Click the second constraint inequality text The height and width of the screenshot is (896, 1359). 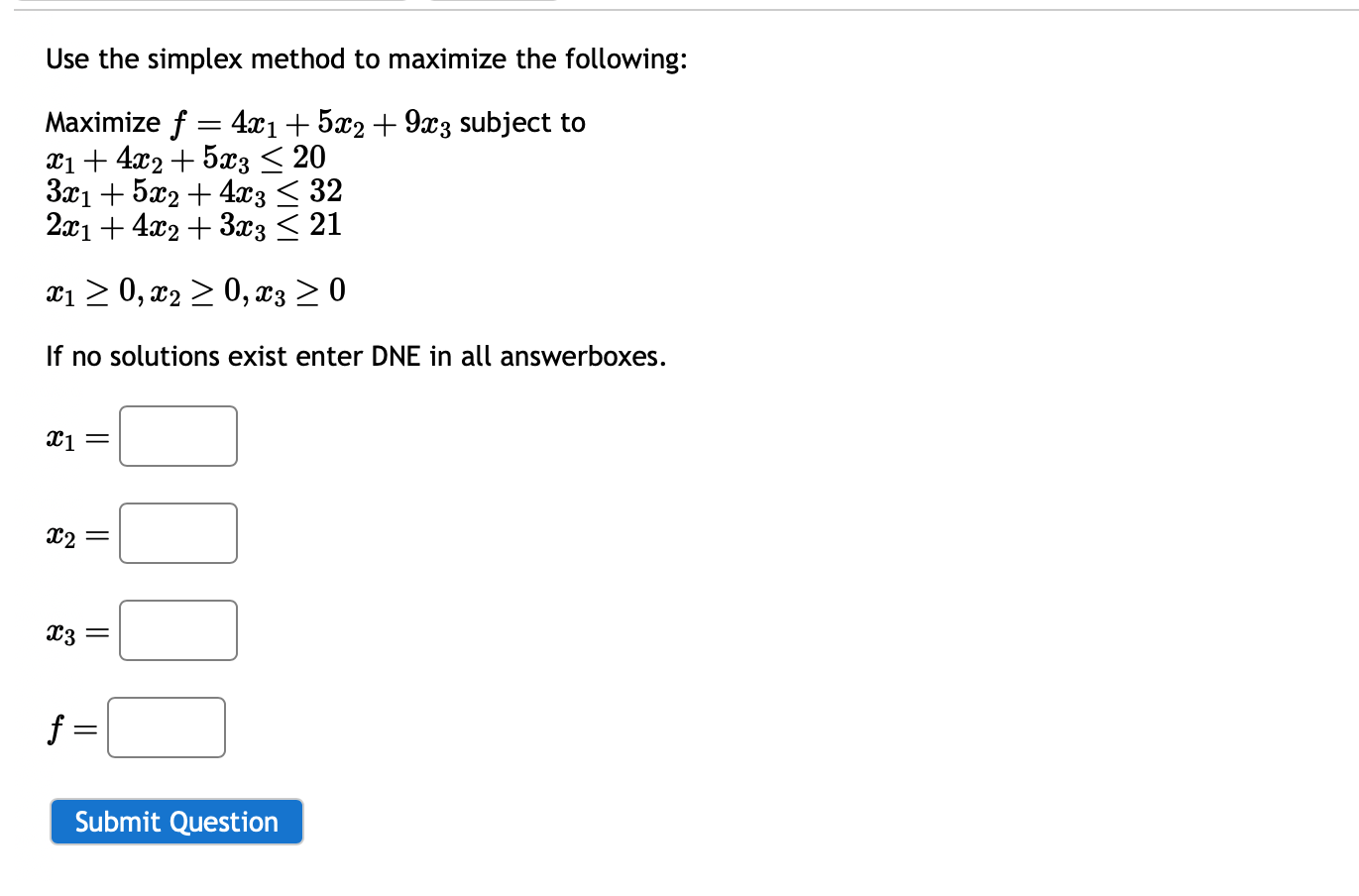pos(192,190)
